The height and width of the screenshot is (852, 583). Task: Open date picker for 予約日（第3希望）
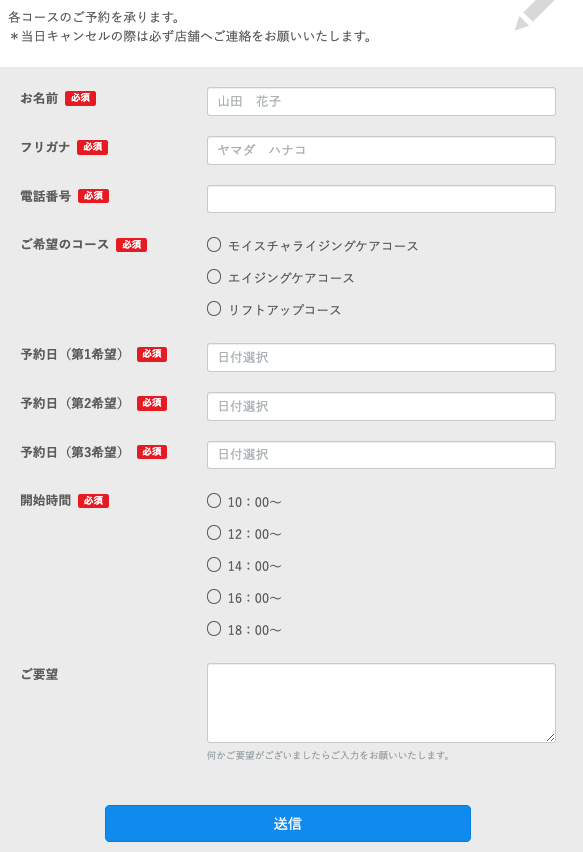381,455
